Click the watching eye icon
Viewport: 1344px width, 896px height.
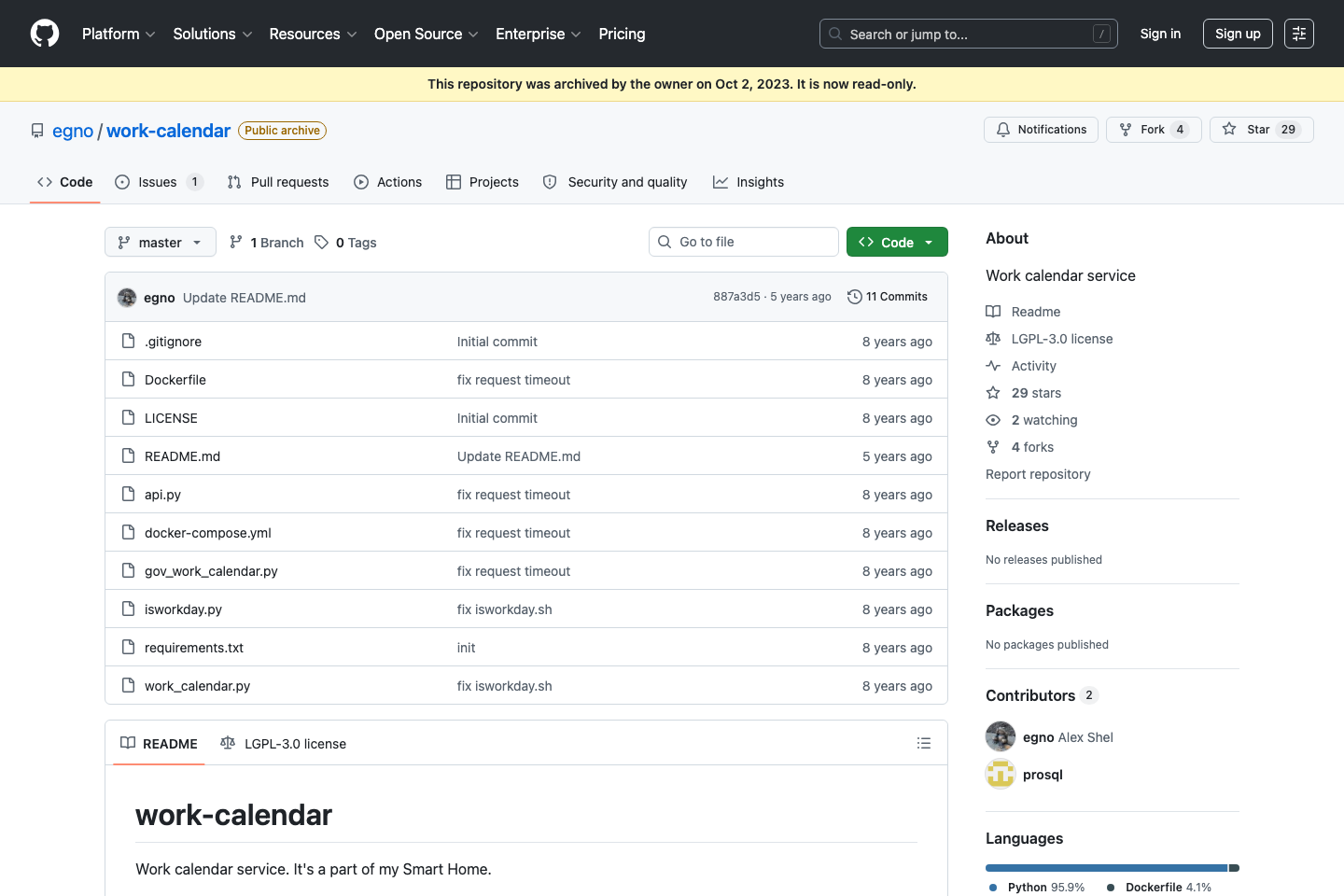pos(993,420)
